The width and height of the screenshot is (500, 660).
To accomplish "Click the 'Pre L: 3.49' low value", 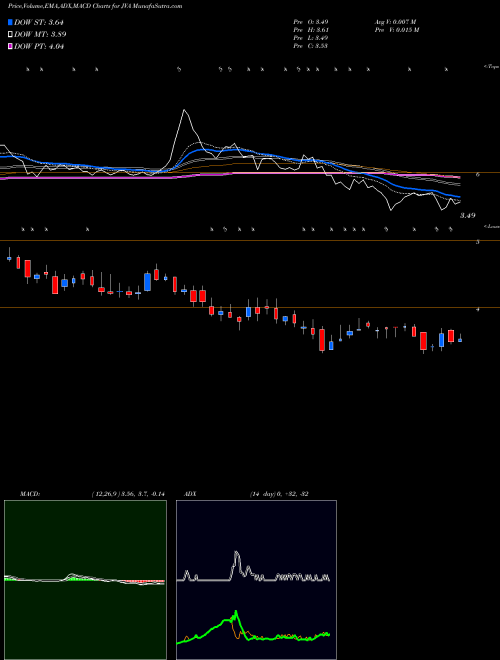I will [311, 38].
